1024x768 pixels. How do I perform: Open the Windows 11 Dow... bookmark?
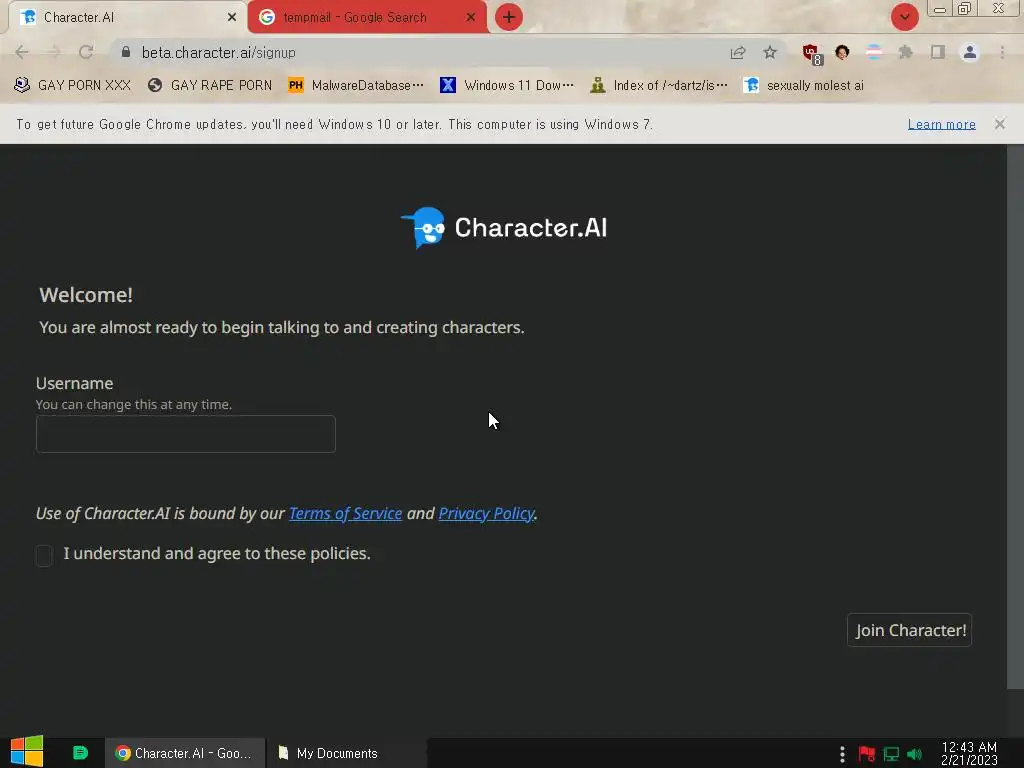click(507, 86)
